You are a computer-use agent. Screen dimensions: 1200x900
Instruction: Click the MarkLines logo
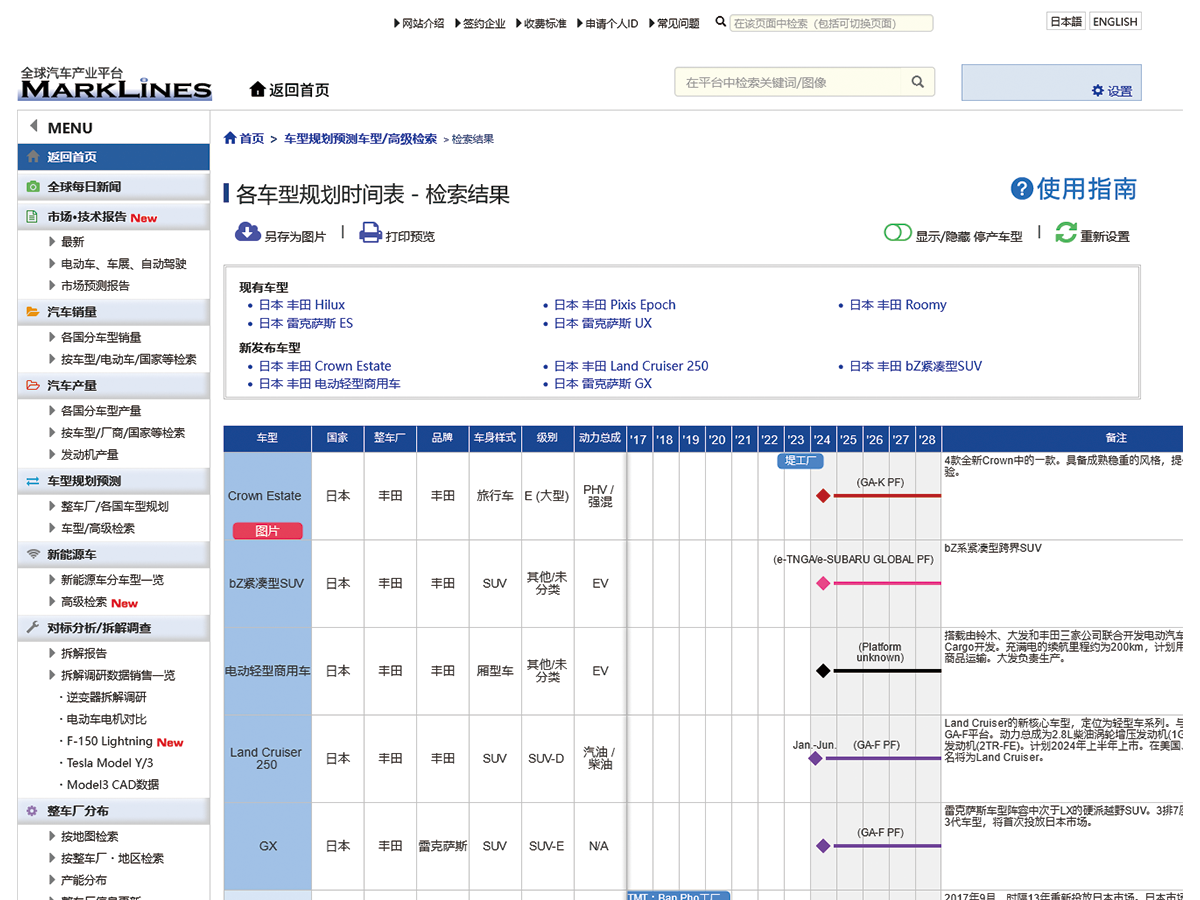pyautogui.click(x=116, y=84)
